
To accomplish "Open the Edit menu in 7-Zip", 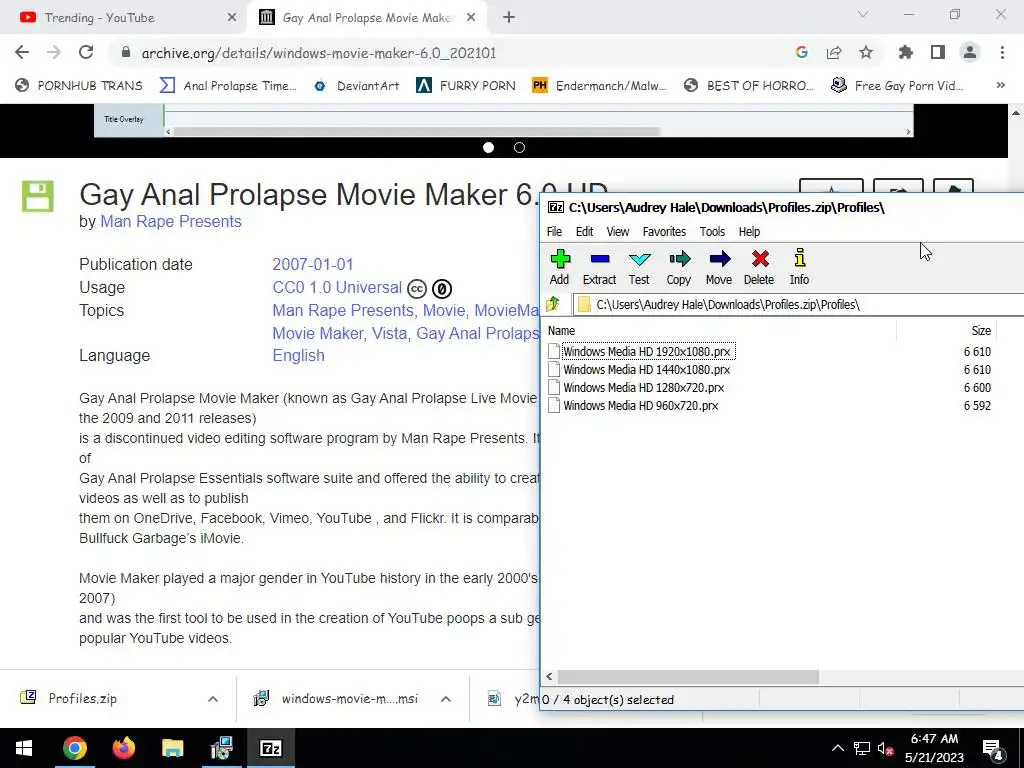I will pos(584,231).
